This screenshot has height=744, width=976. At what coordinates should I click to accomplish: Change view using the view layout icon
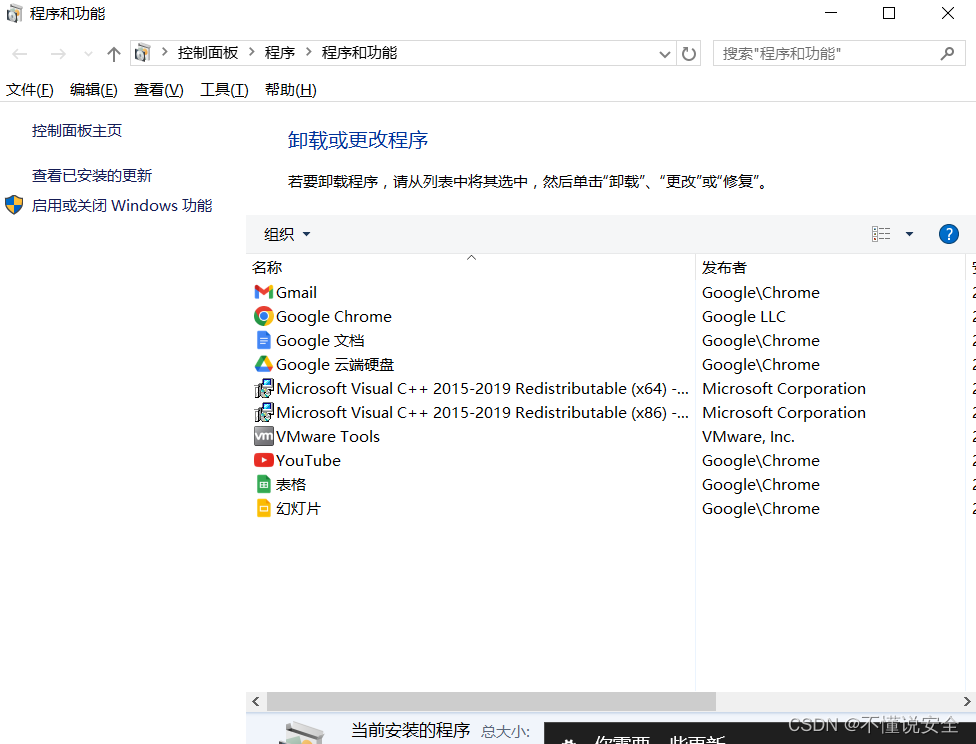(x=881, y=234)
